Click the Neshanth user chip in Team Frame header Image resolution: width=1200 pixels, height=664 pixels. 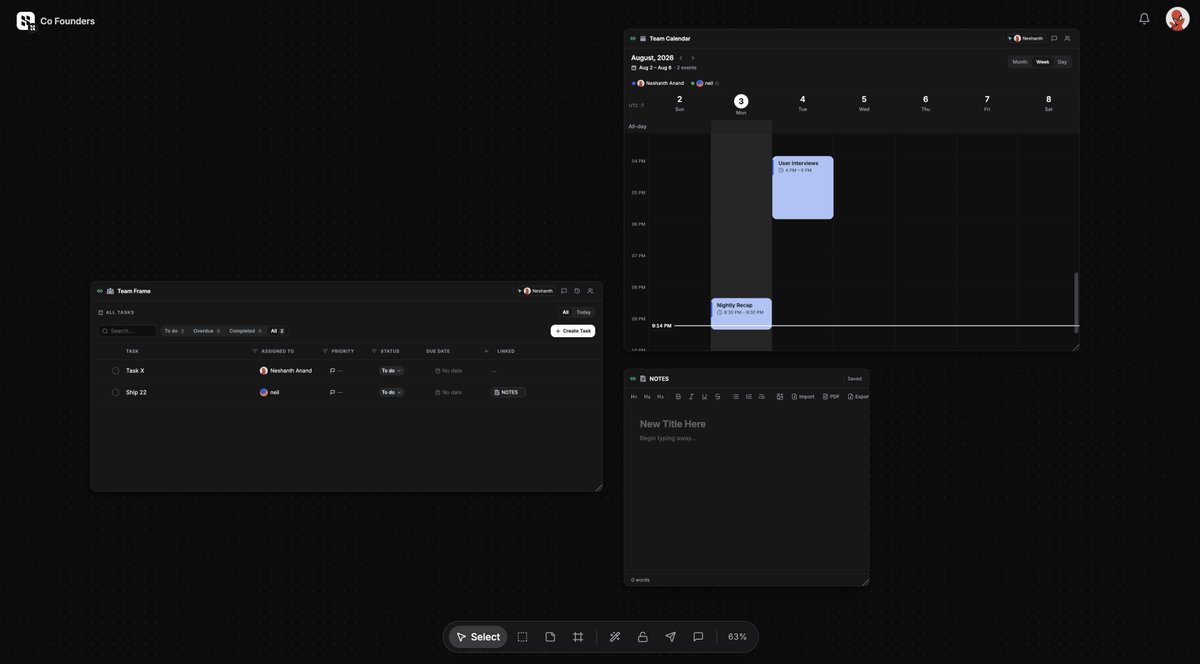coord(537,291)
